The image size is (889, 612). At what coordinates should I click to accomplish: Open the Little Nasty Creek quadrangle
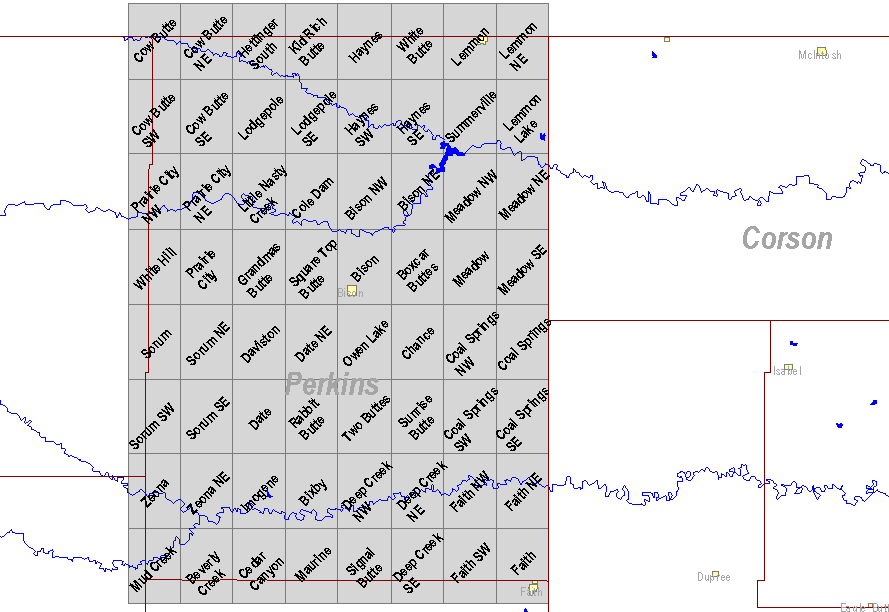click(x=258, y=192)
